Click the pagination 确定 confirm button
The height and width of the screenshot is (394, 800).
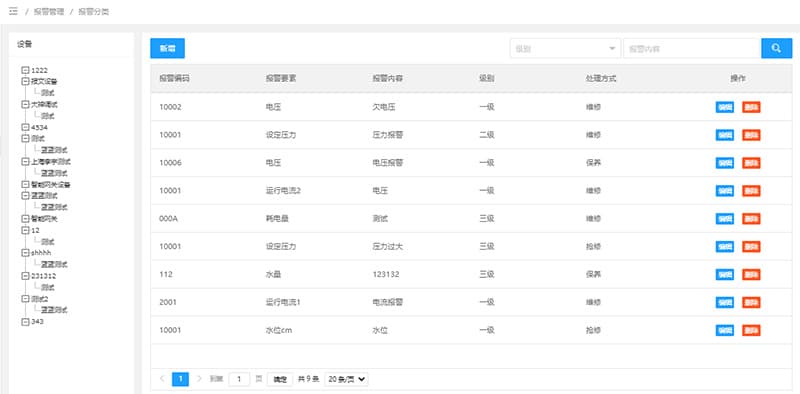280,379
